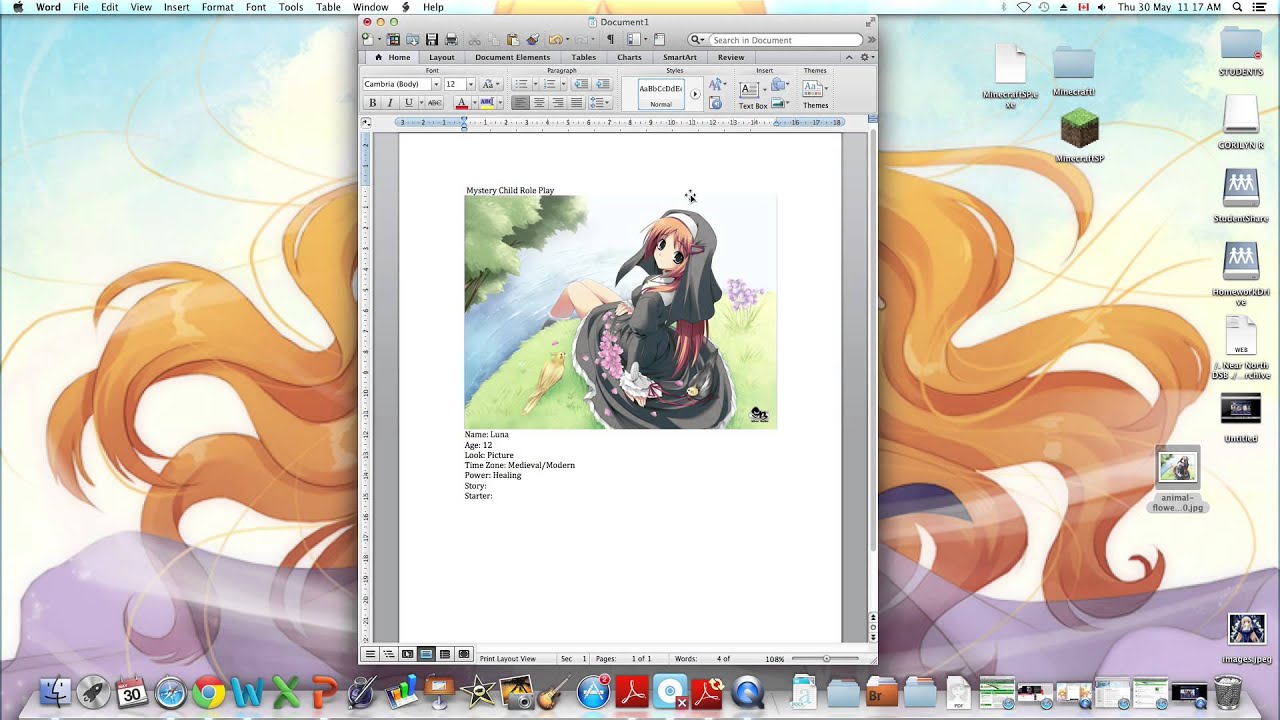
Task: Click the Text Box insert icon
Action: point(749,90)
